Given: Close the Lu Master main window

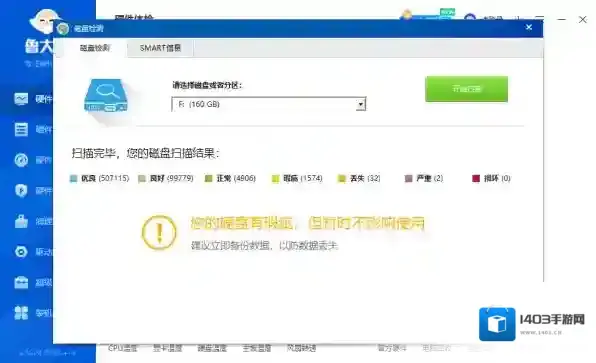Looking at the screenshot, I should (583, 19).
